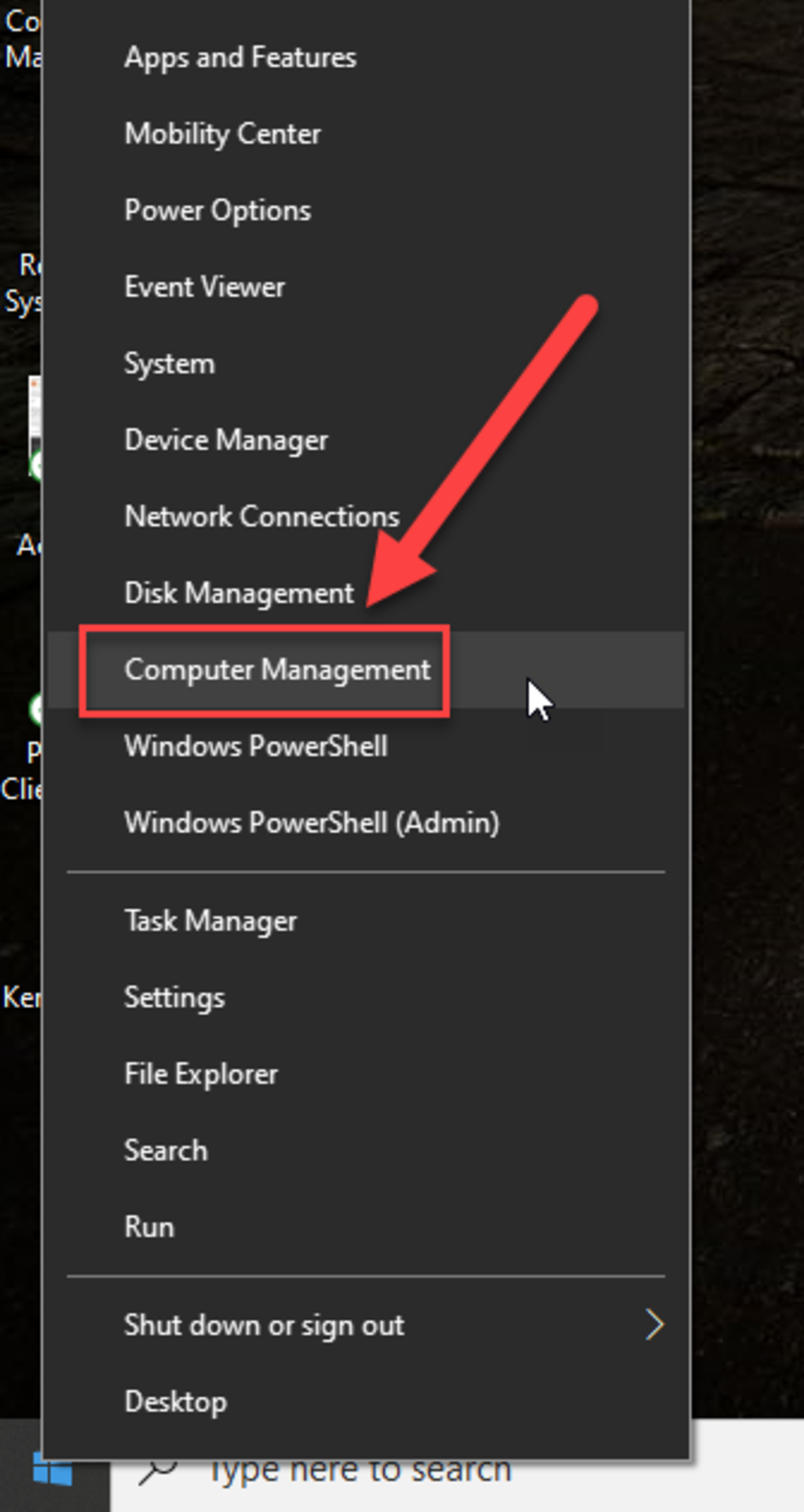Screen dimensions: 804x1512
Task: Open Network Connections
Action: point(261,516)
